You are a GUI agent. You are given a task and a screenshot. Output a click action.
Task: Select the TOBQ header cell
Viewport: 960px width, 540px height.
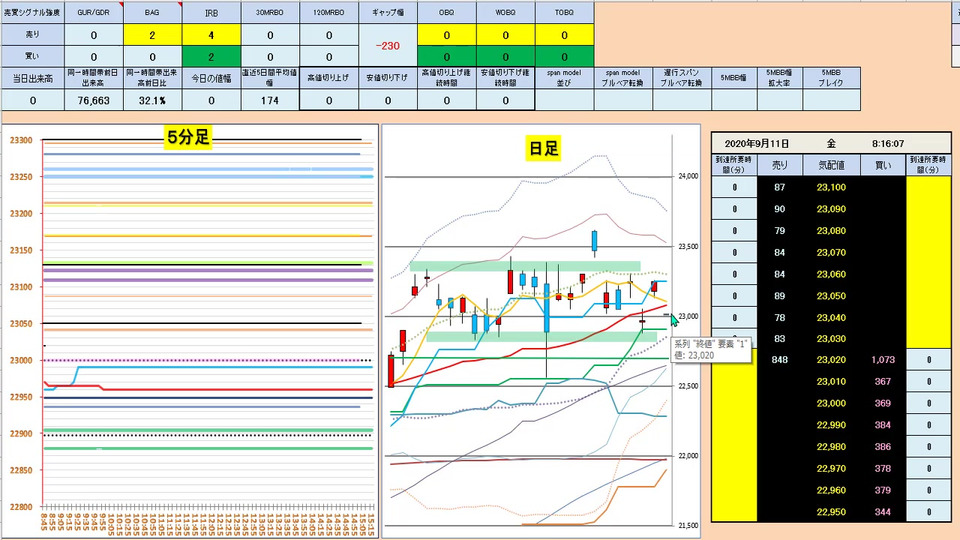point(564,12)
